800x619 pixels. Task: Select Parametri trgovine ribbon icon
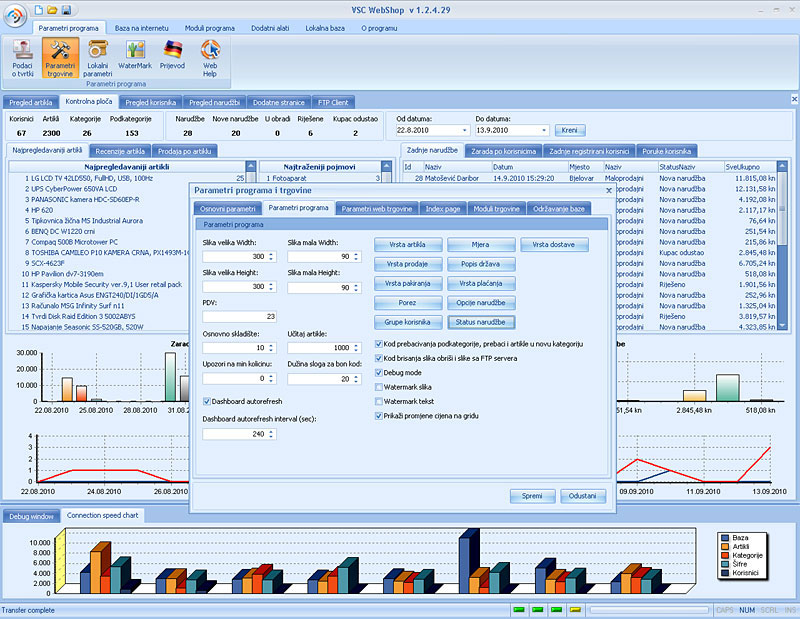click(60, 58)
